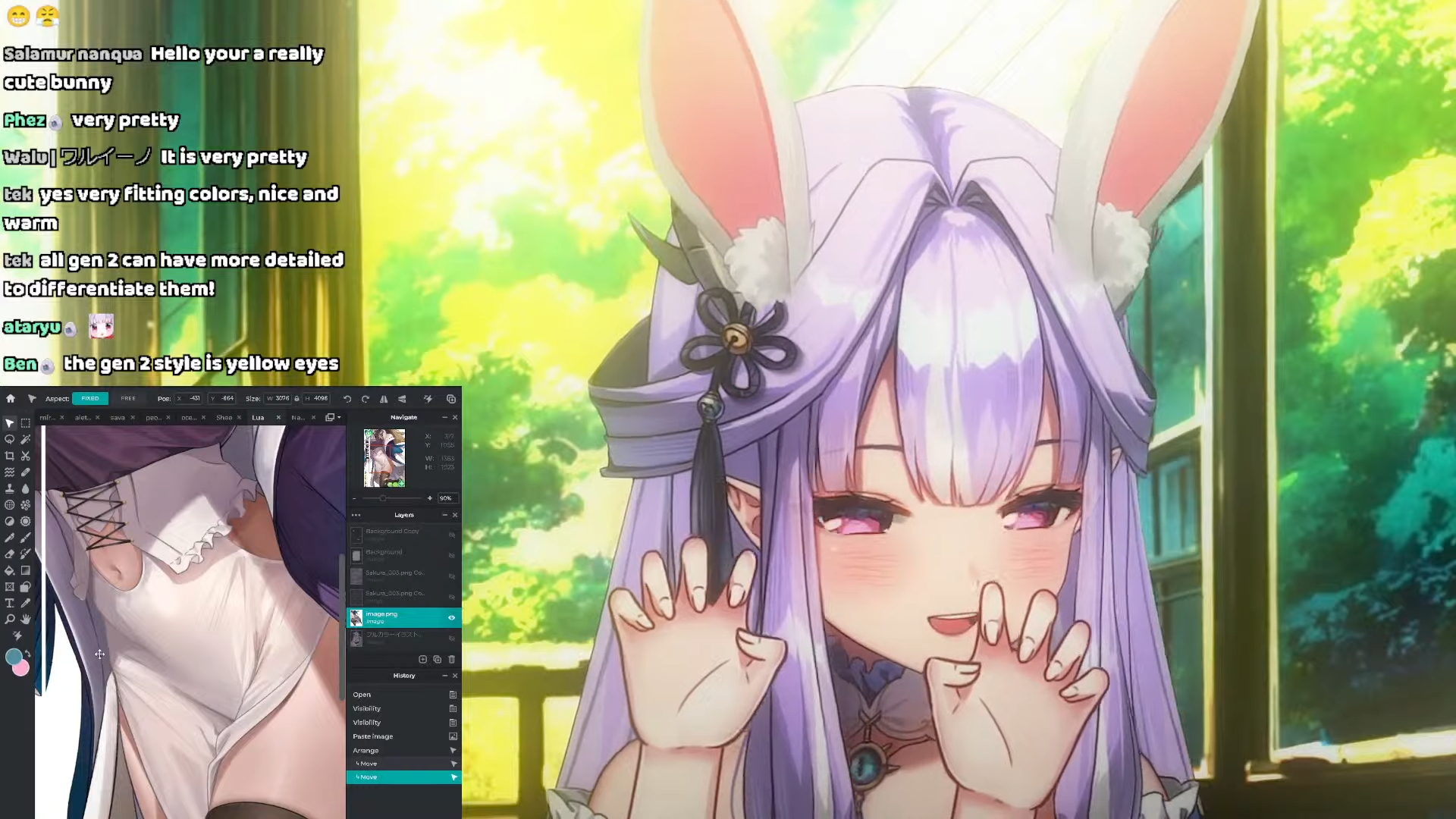Click the X position input field
This screenshot has height=819, width=1456.
190,398
